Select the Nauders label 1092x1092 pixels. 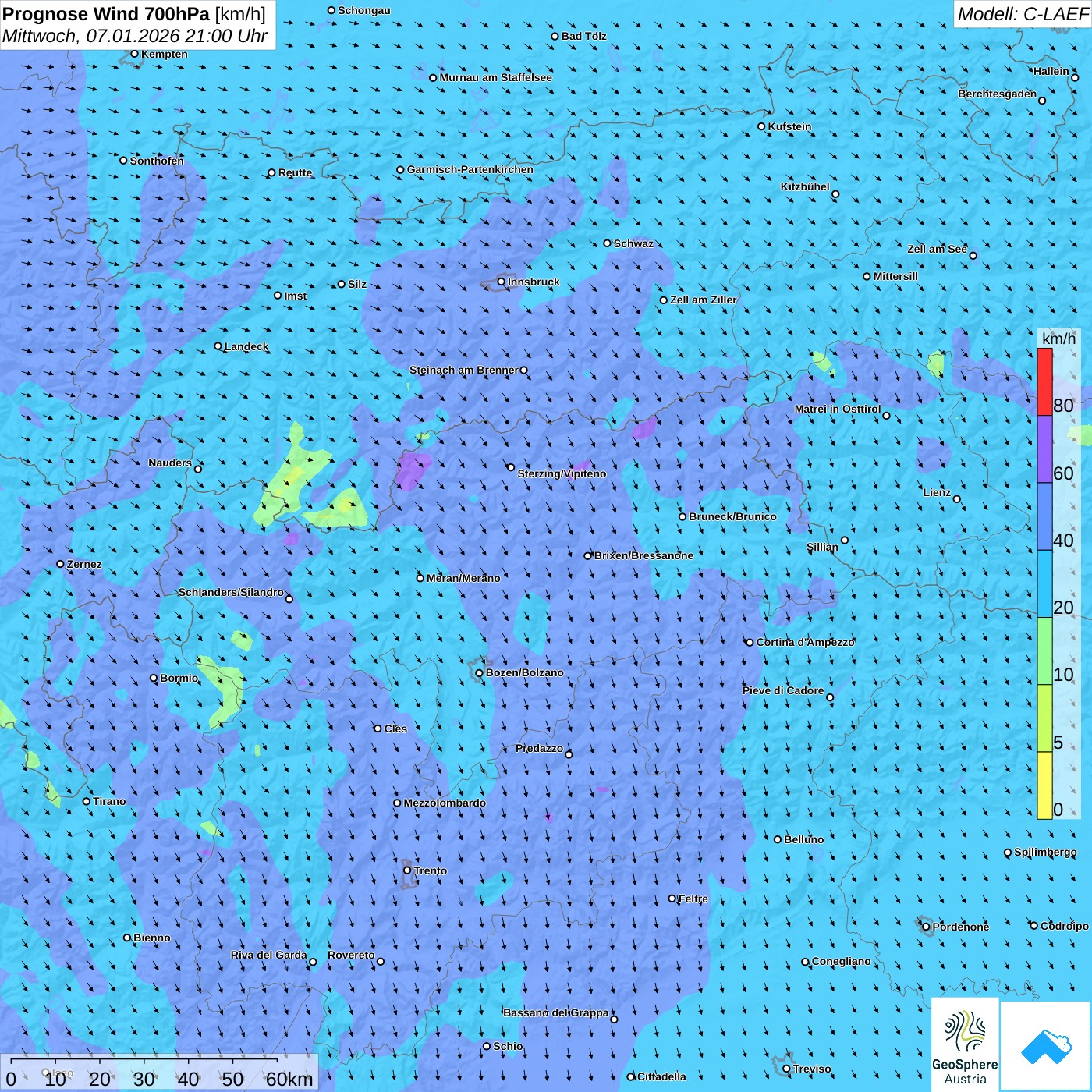coord(170,463)
